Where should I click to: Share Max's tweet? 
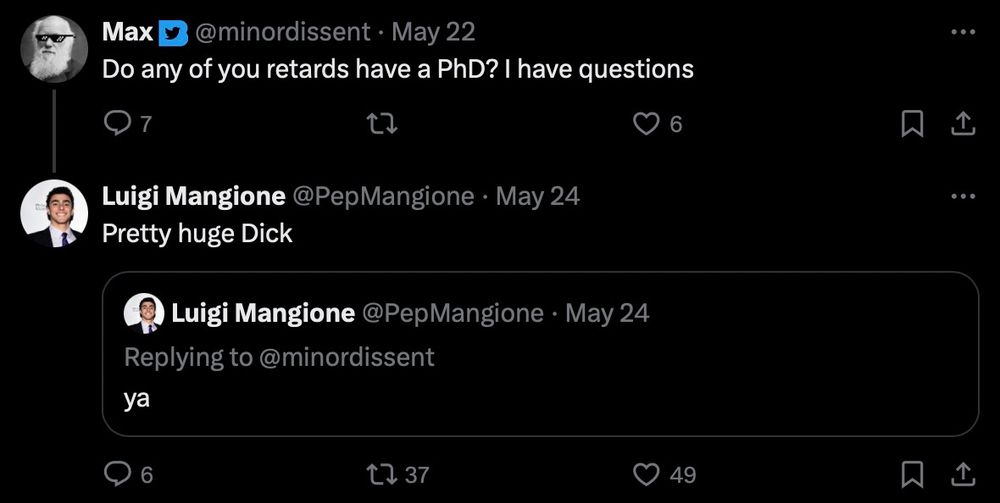(x=961, y=123)
